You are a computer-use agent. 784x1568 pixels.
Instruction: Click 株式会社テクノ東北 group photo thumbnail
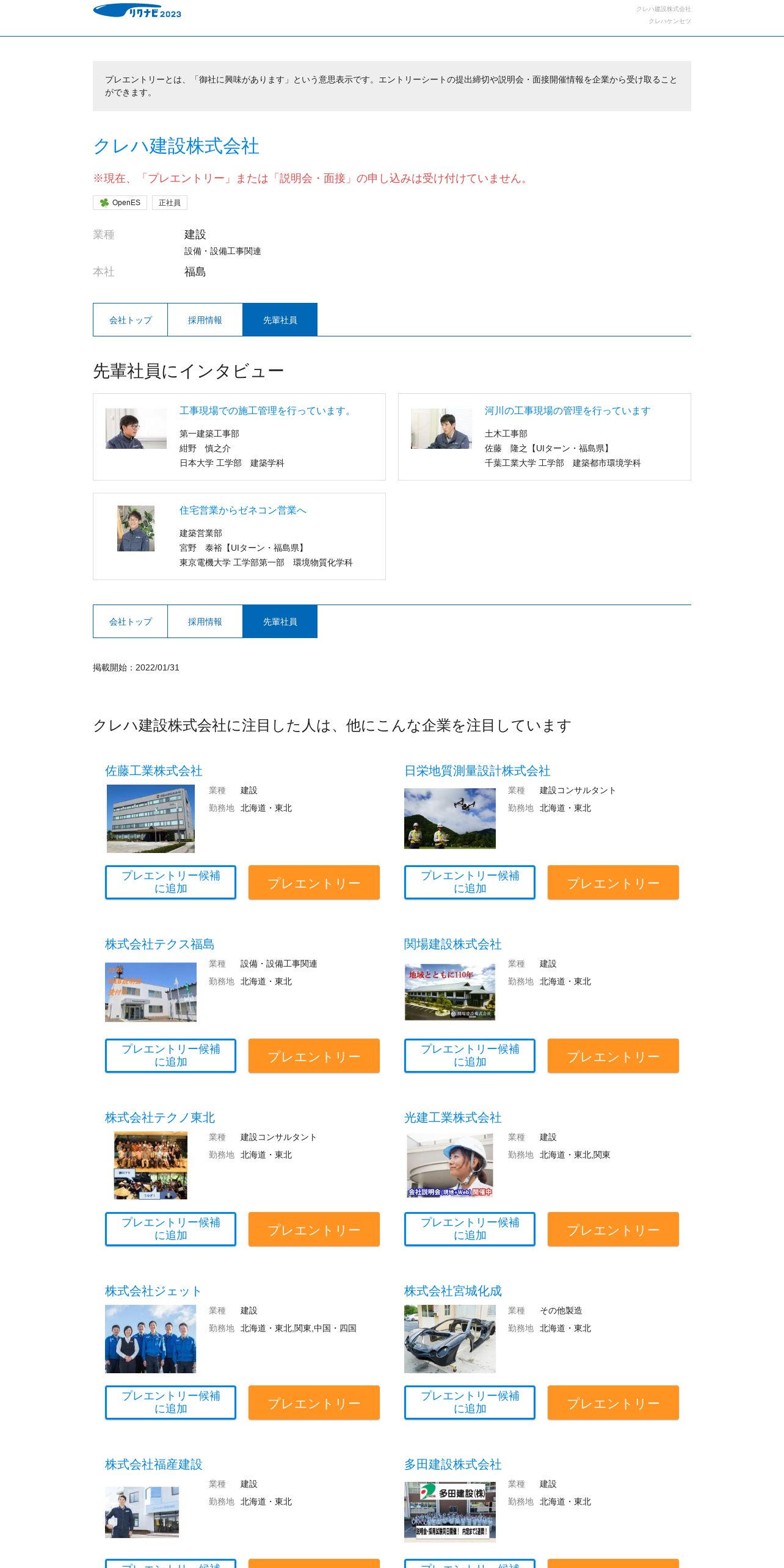point(151,1166)
